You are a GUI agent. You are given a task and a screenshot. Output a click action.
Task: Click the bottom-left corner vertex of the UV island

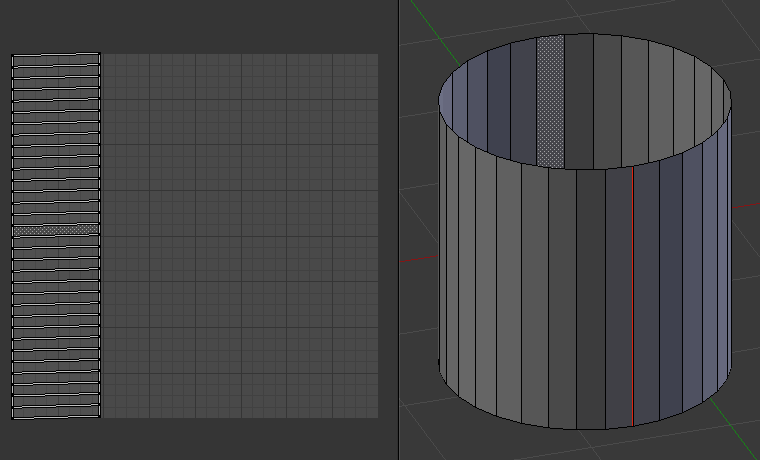pos(12,417)
